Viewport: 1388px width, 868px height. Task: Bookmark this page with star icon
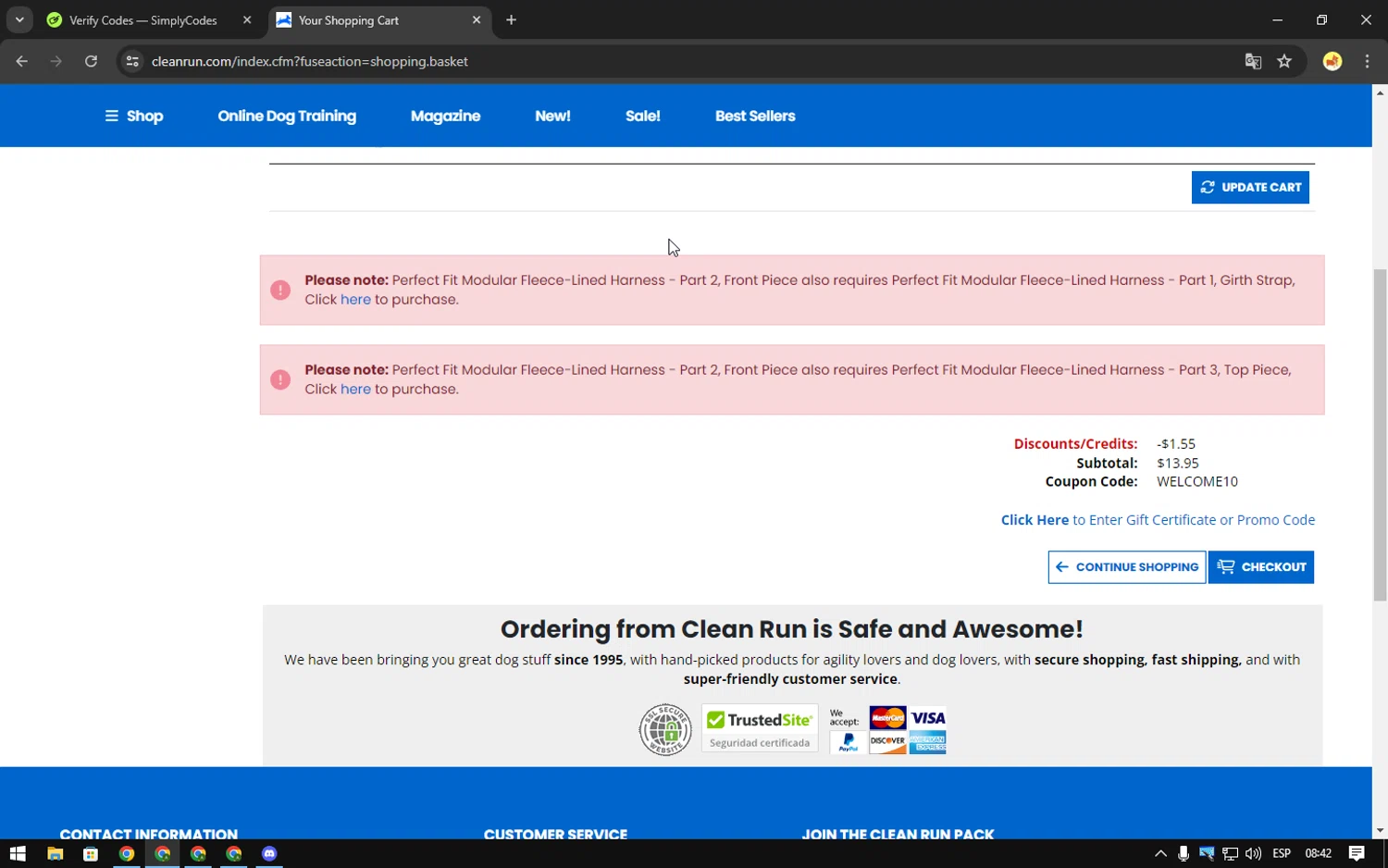(x=1284, y=61)
